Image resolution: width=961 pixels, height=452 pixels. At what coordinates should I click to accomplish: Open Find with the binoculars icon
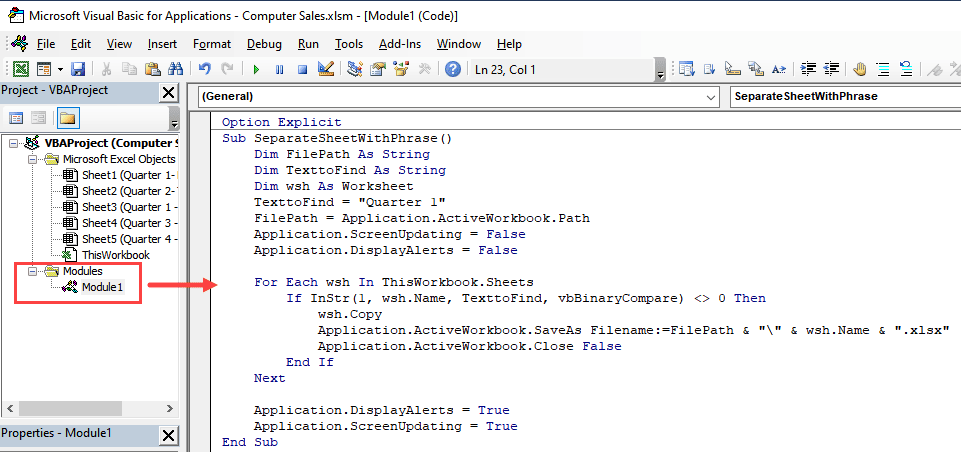(175, 69)
